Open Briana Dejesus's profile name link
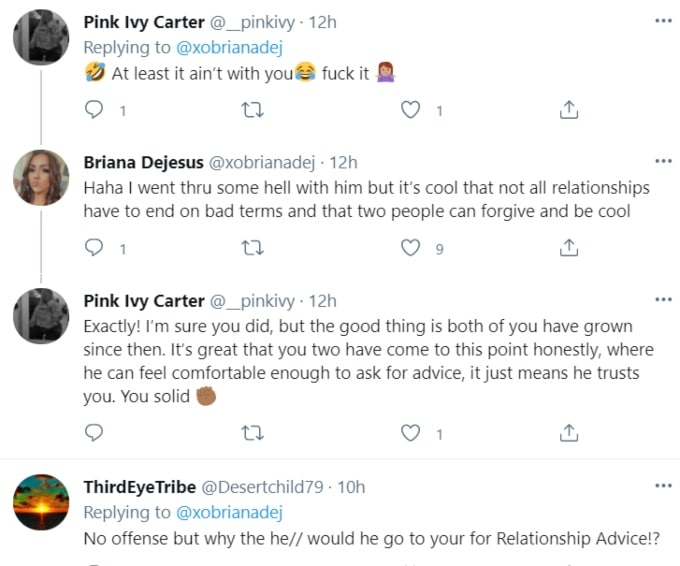 point(143,162)
